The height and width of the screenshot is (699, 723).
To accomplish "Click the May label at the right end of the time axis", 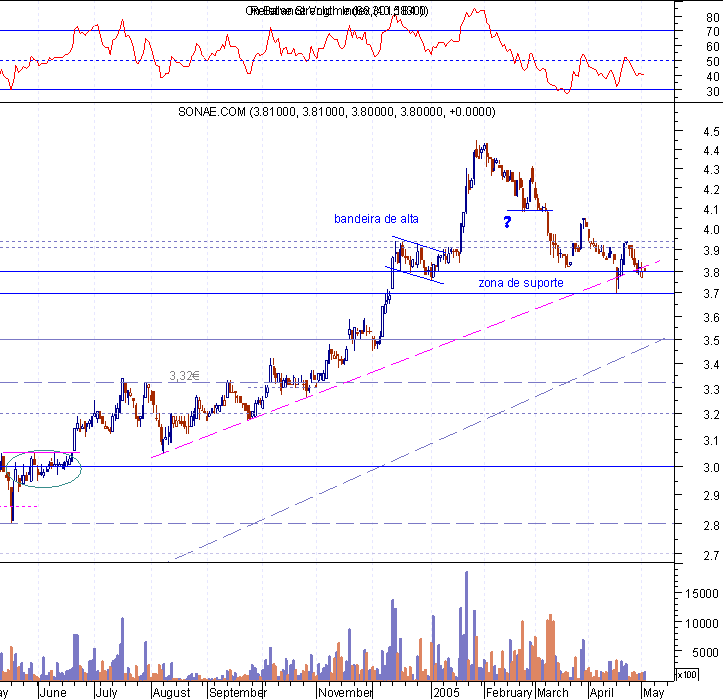I will (x=653, y=693).
